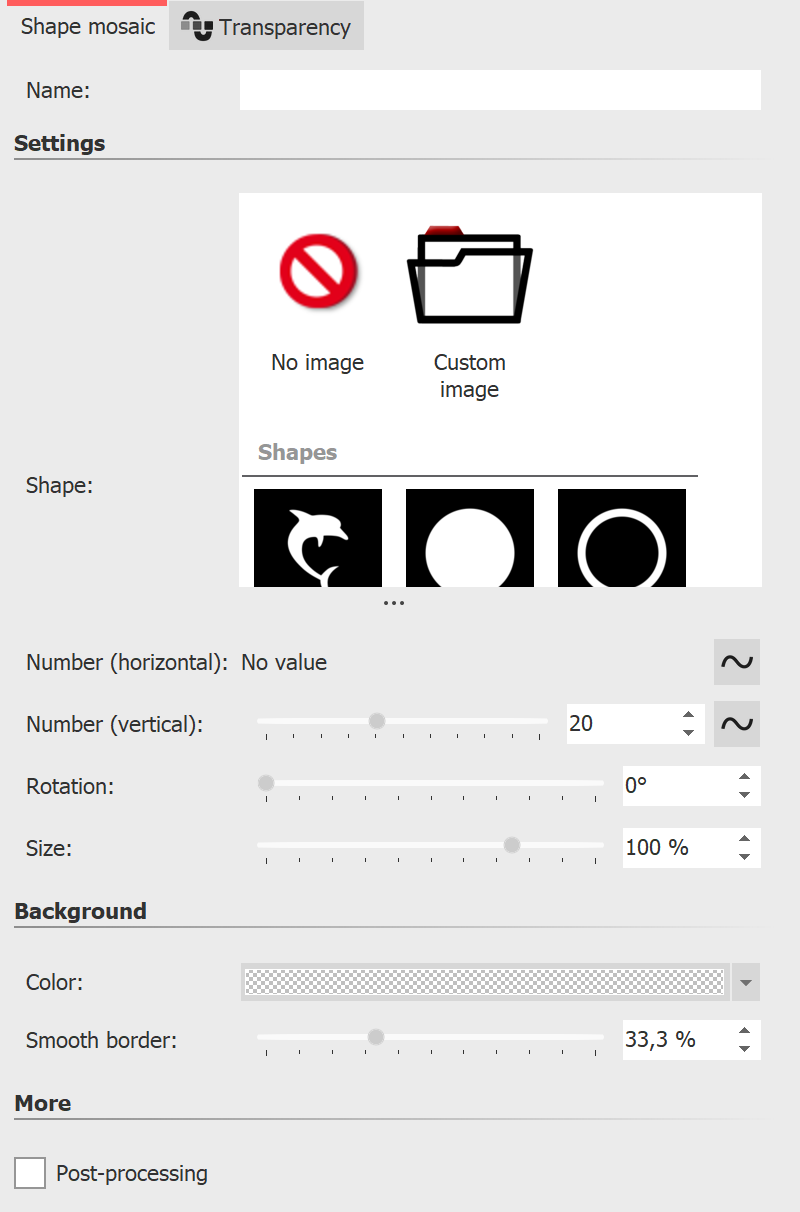Decrease the Size percentage with the down arrow
This screenshot has height=1212, width=800.
(x=744, y=856)
